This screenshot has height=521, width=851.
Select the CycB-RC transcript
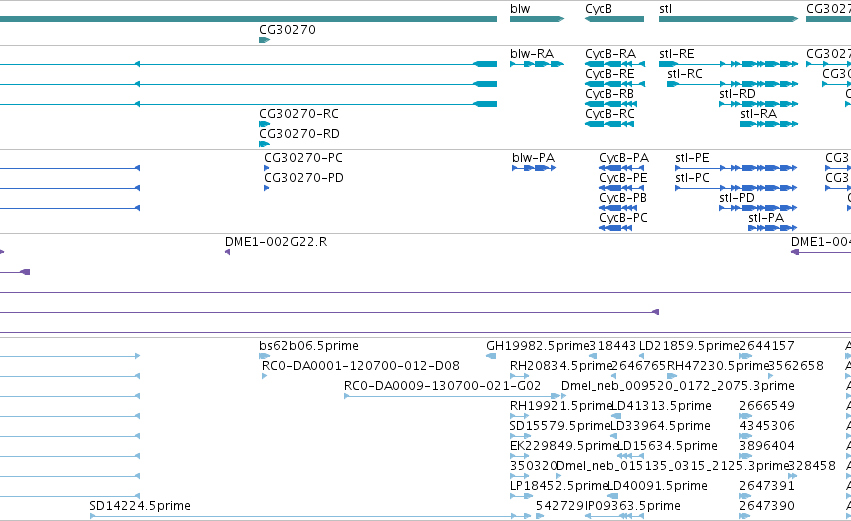(x=609, y=124)
